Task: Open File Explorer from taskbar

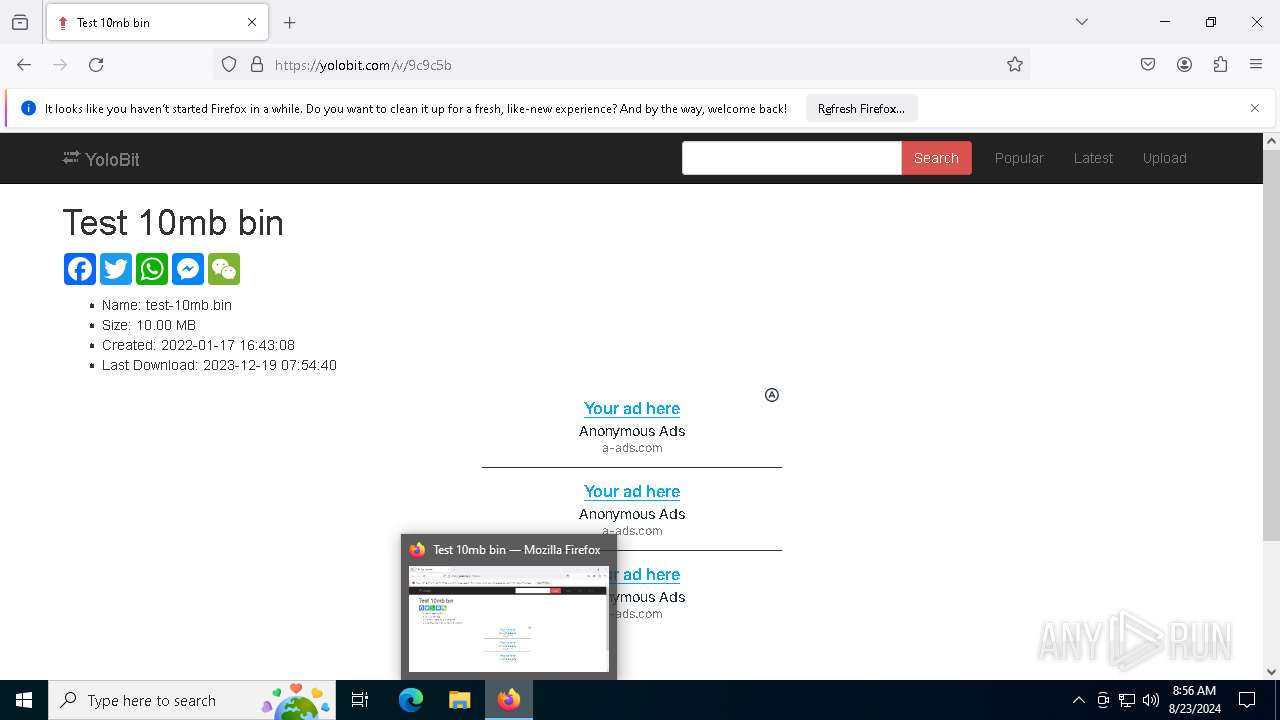Action: (459, 700)
